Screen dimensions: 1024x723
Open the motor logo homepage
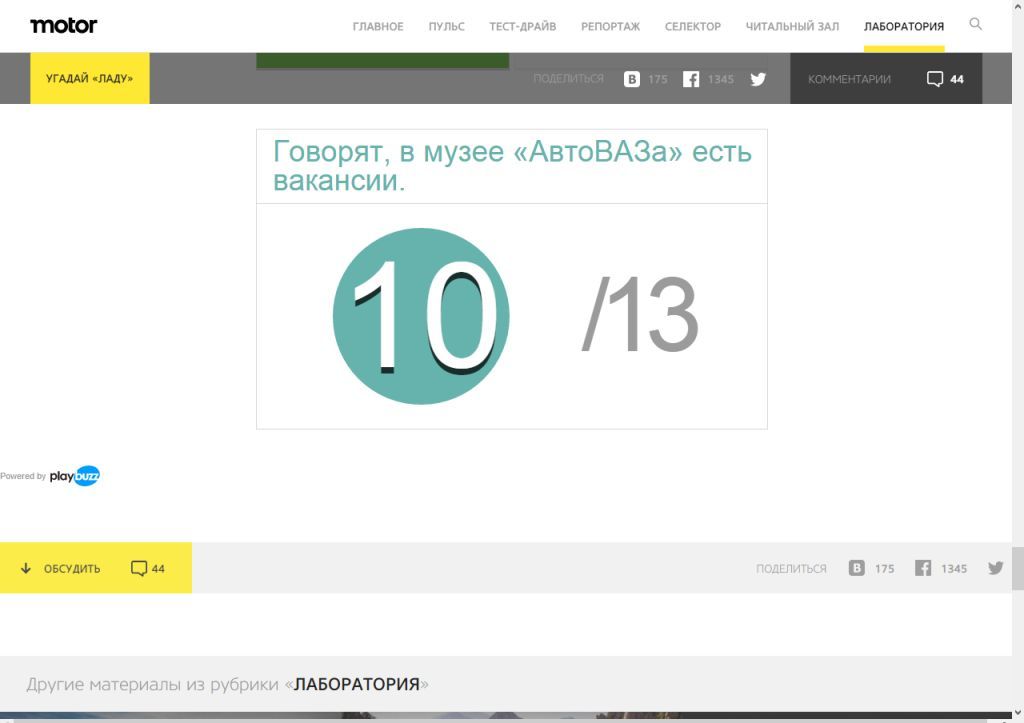[63, 25]
